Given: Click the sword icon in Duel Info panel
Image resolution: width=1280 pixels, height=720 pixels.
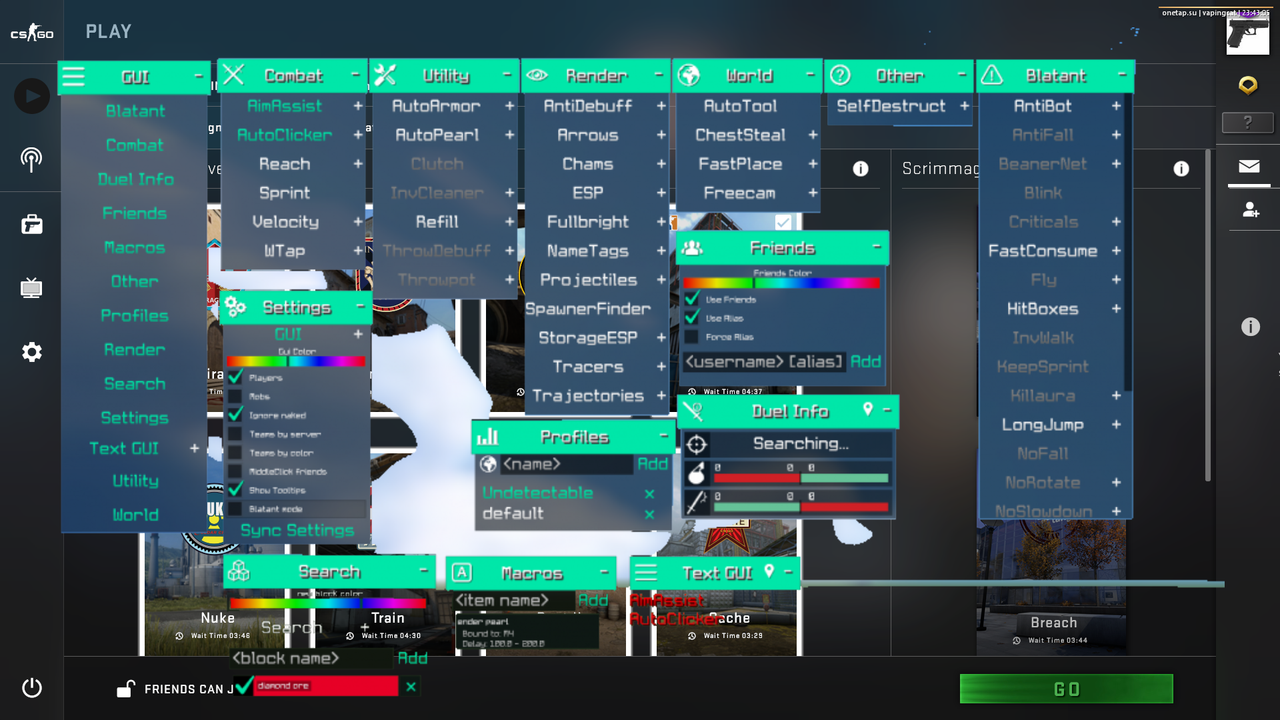Looking at the screenshot, I should 697,502.
